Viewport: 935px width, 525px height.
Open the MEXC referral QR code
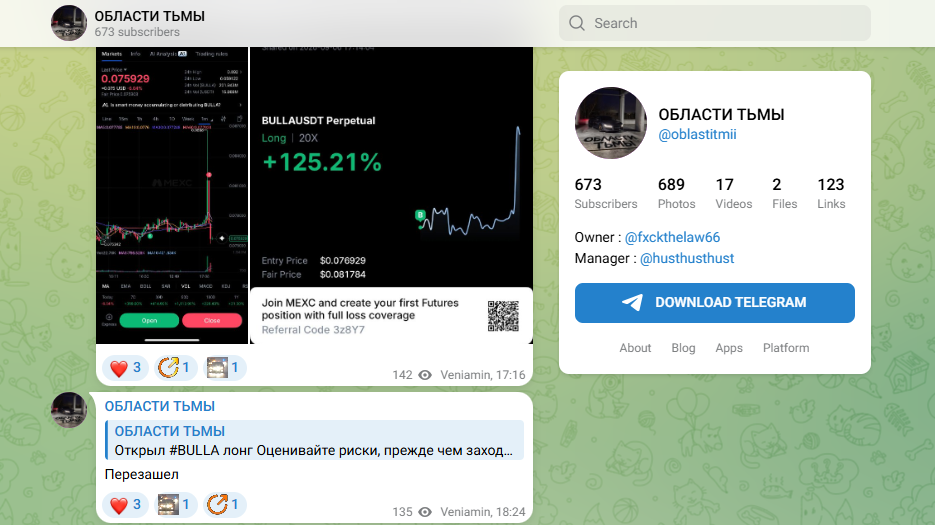click(x=503, y=316)
